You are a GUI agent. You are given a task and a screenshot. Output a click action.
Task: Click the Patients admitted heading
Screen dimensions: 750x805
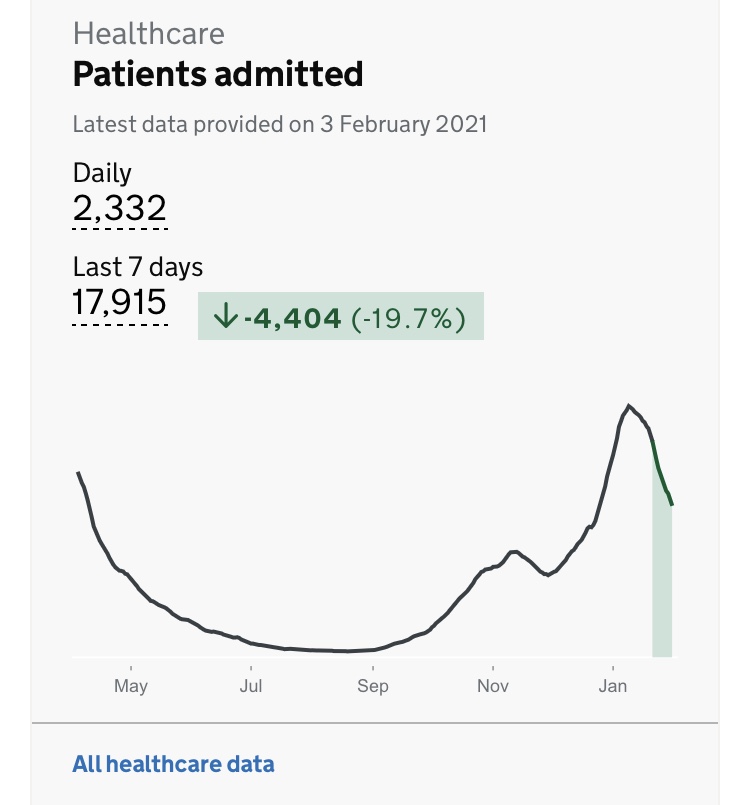click(218, 73)
